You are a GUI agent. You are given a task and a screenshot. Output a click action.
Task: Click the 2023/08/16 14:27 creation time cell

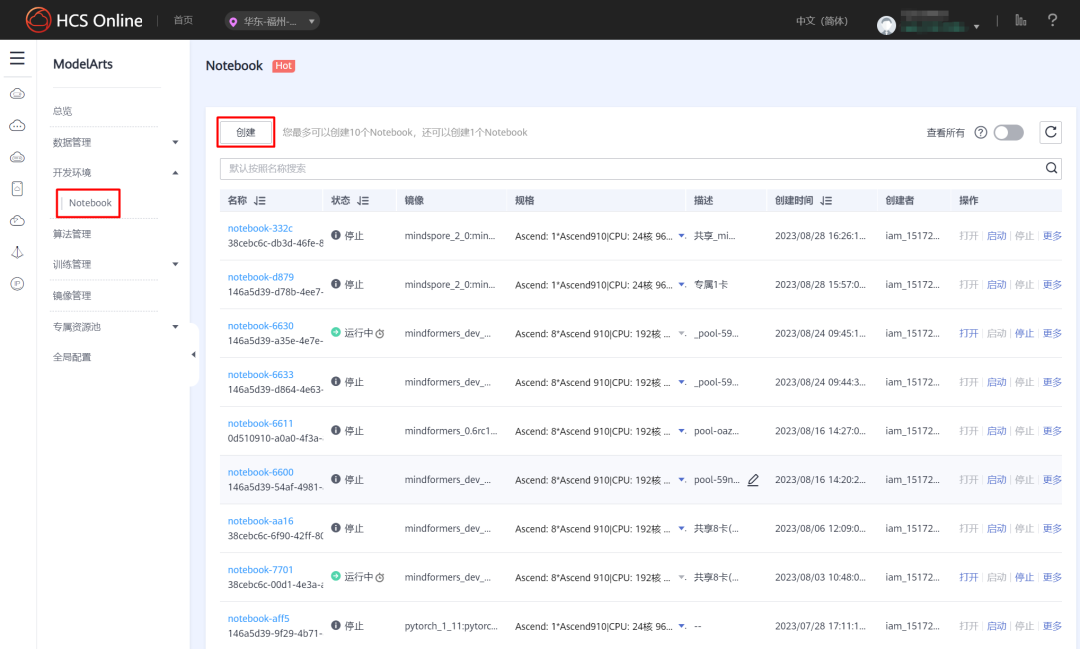(x=820, y=431)
